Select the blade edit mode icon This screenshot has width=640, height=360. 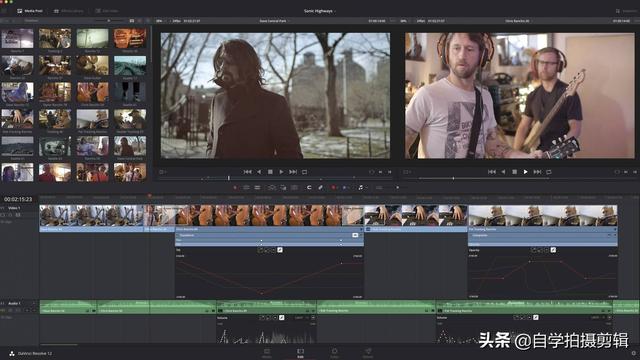pyautogui.click(x=257, y=187)
